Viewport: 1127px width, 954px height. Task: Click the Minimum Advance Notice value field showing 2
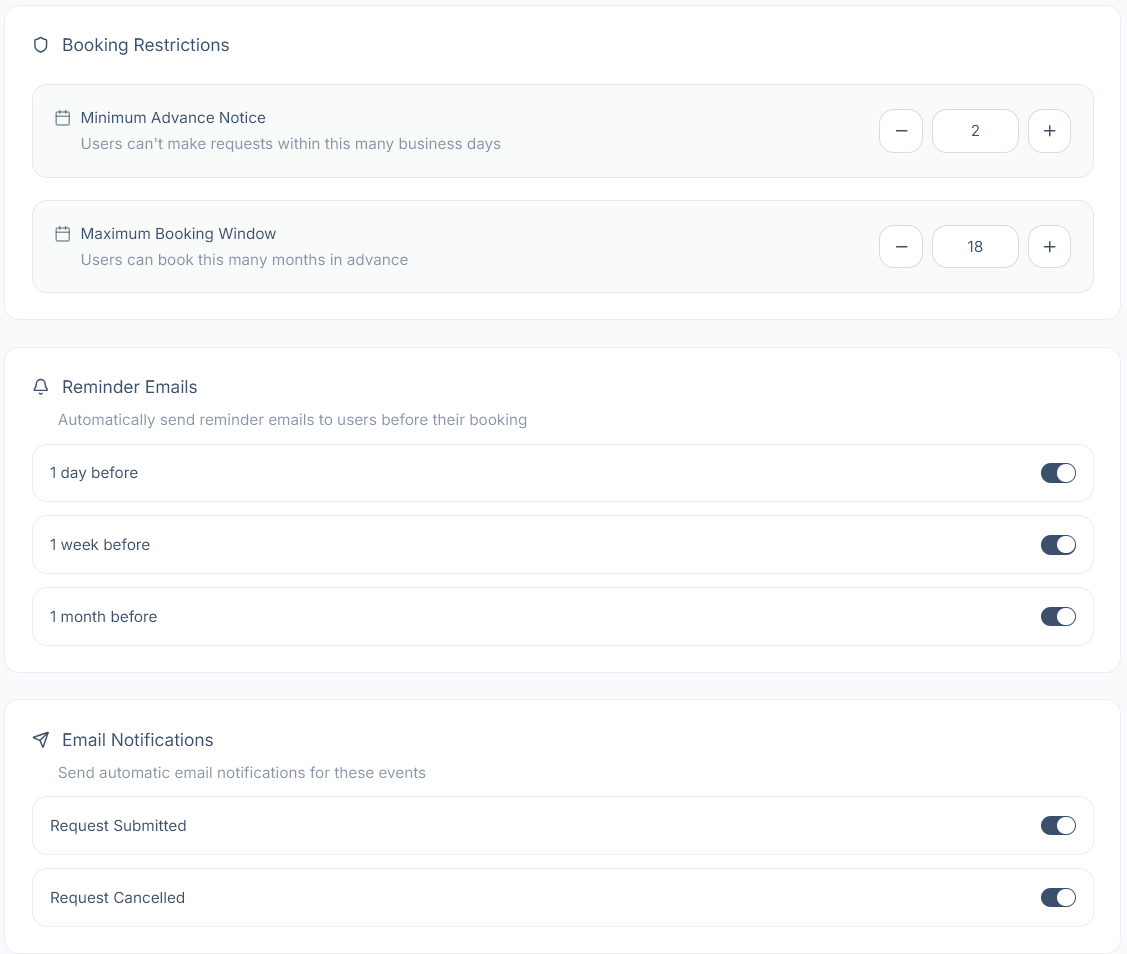[975, 131]
